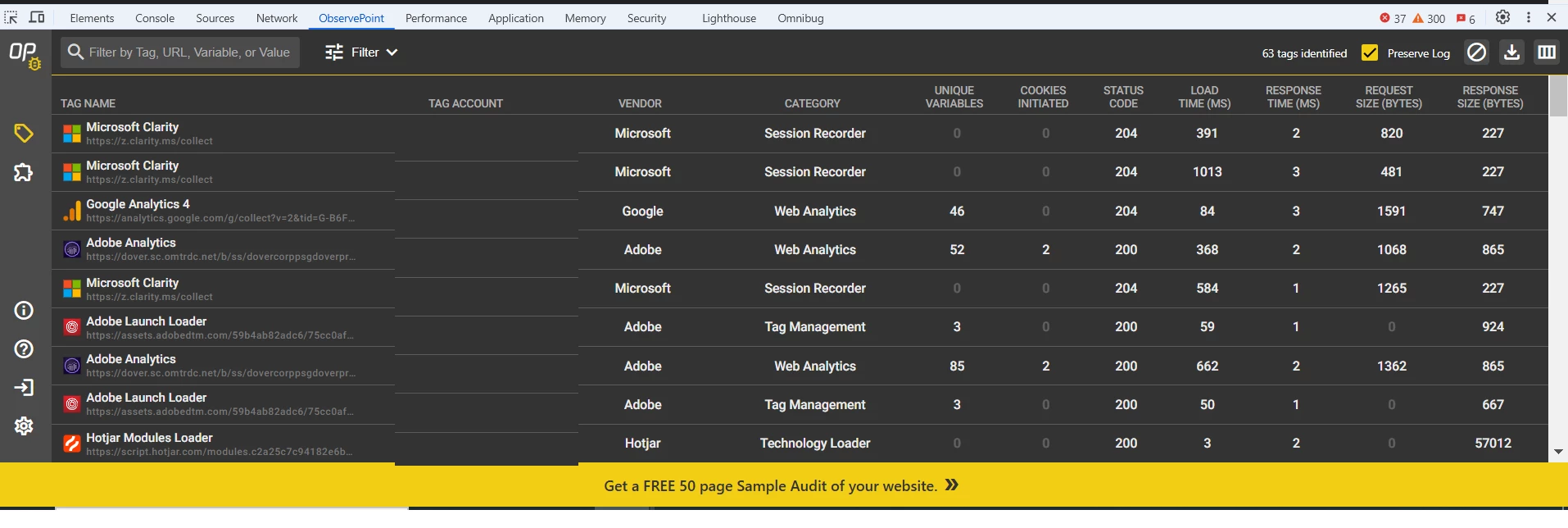Click the ObservePoint logo icon

(x=25, y=55)
